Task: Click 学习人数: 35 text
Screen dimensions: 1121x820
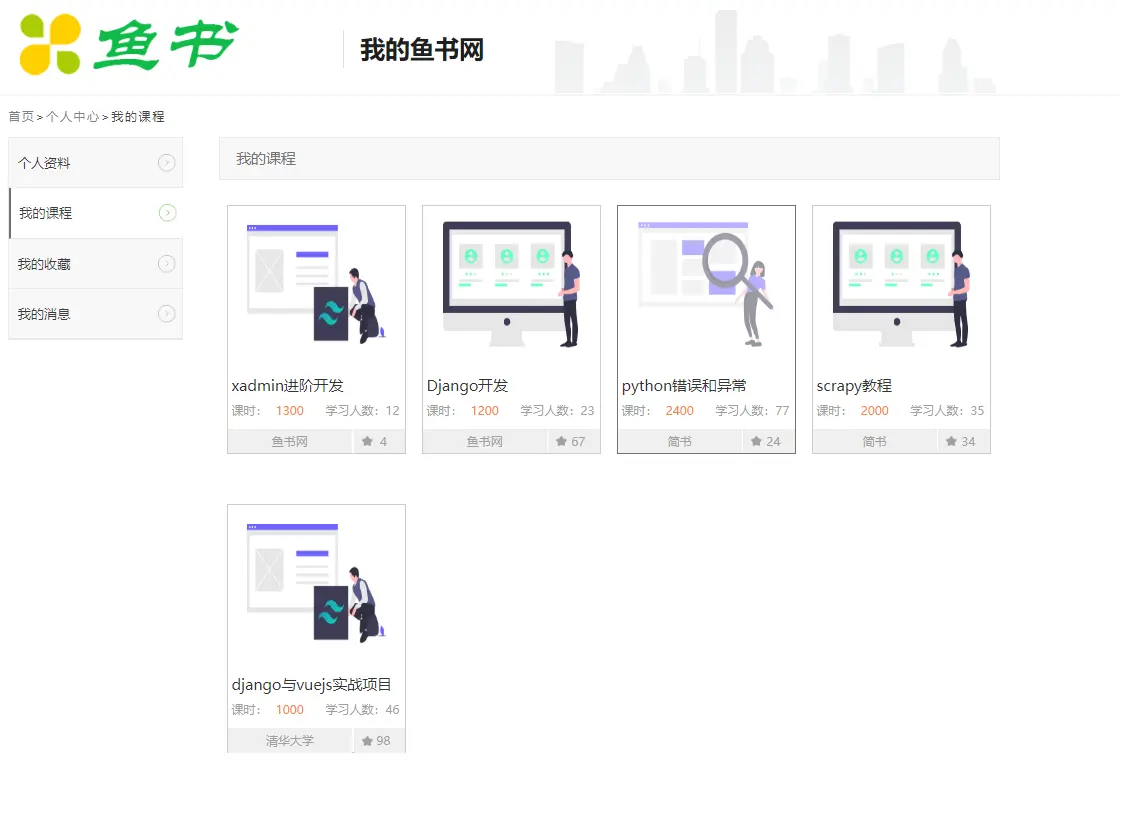Action: [x=947, y=410]
